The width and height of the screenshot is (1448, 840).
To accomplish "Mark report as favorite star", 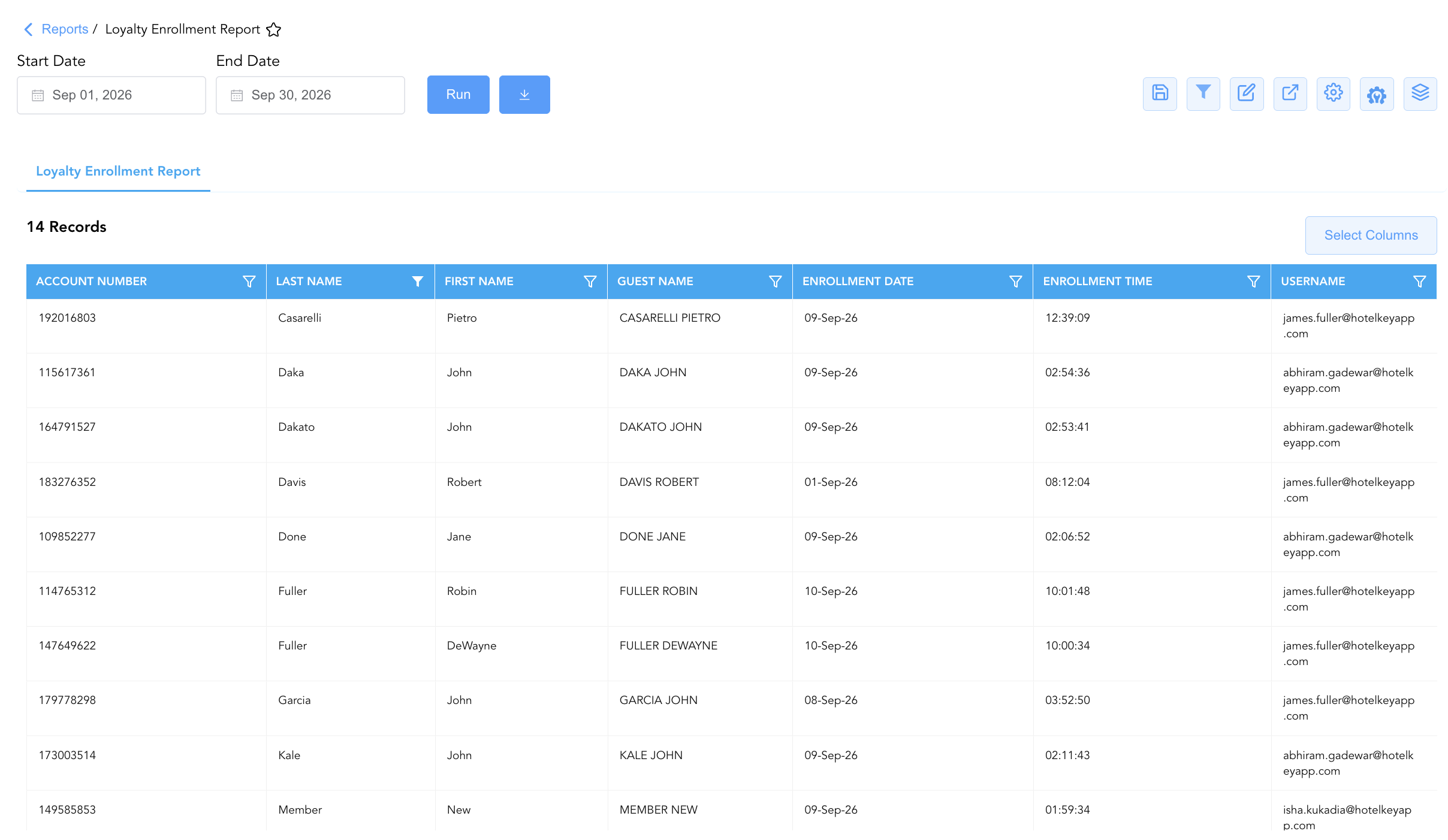I will tap(274, 29).
